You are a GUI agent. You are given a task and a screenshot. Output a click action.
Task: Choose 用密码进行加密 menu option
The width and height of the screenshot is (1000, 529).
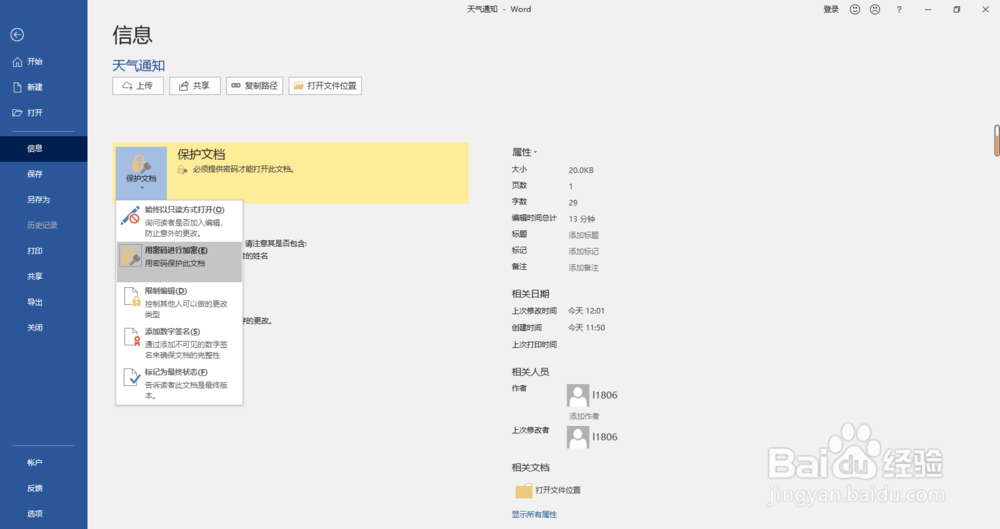[179, 262]
